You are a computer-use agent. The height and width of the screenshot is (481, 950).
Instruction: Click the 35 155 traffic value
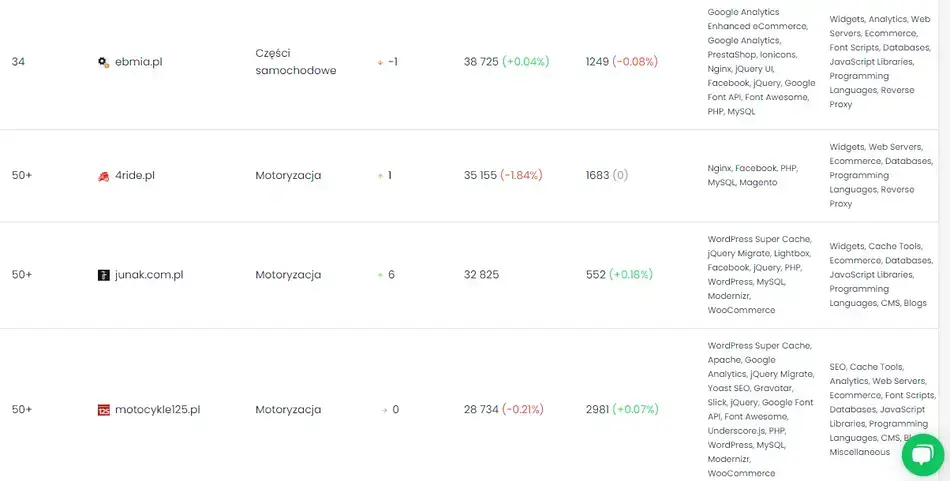(x=481, y=176)
